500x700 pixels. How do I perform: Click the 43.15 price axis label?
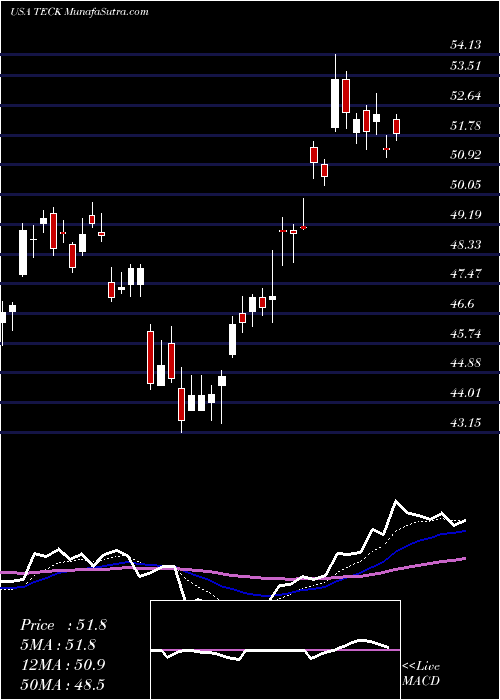pos(466,422)
